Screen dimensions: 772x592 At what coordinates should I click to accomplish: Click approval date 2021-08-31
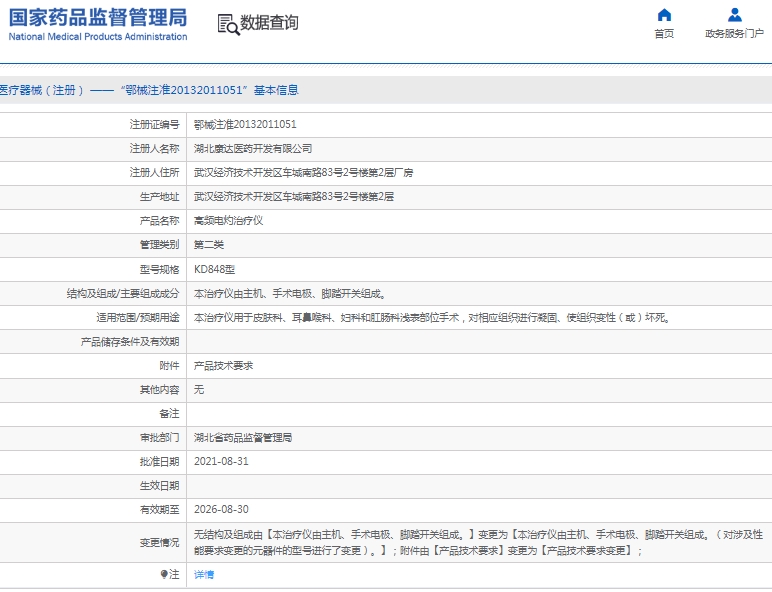[221, 461]
